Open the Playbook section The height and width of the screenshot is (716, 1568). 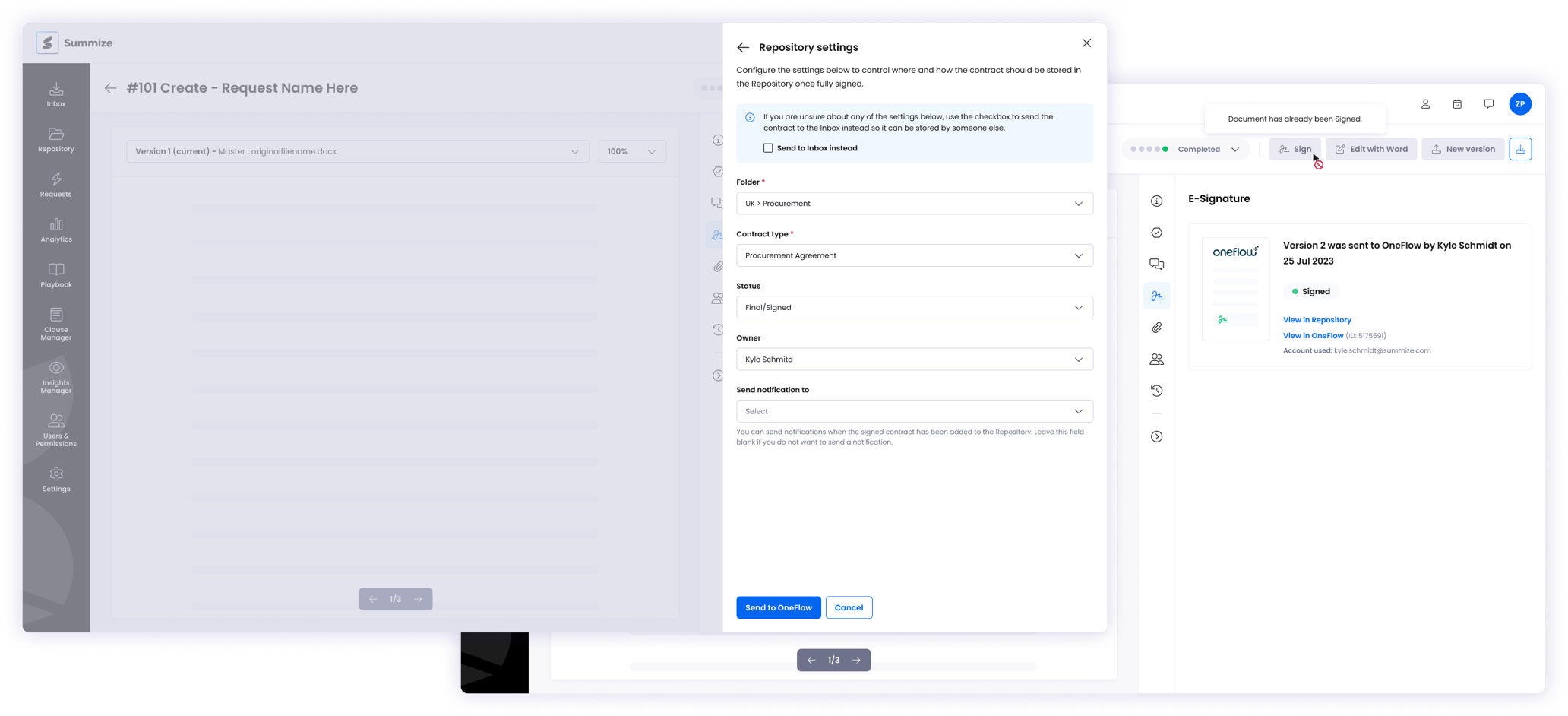[x=55, y=275]
